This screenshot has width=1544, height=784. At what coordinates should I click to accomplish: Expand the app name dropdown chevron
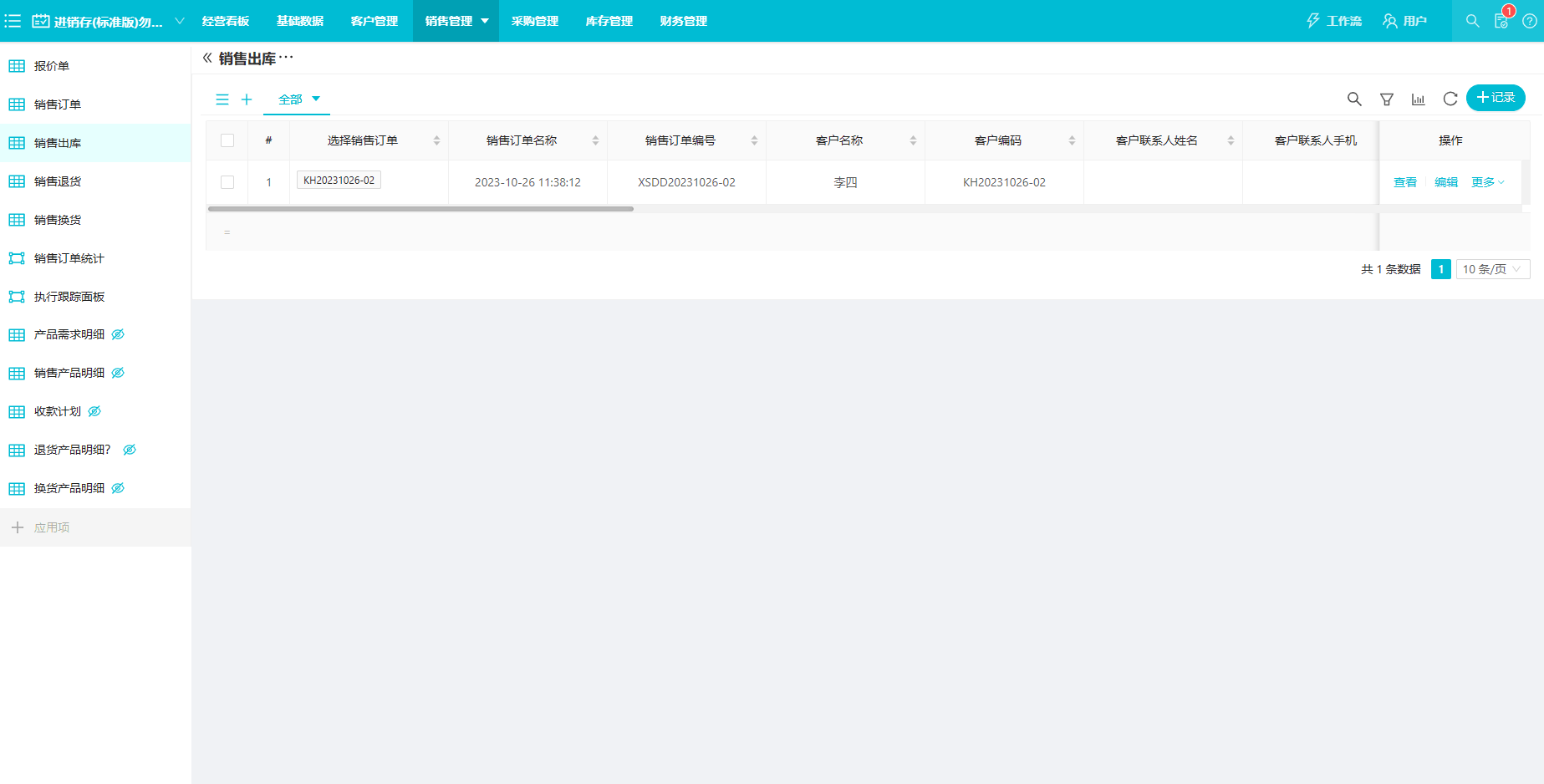pos(180,21)
